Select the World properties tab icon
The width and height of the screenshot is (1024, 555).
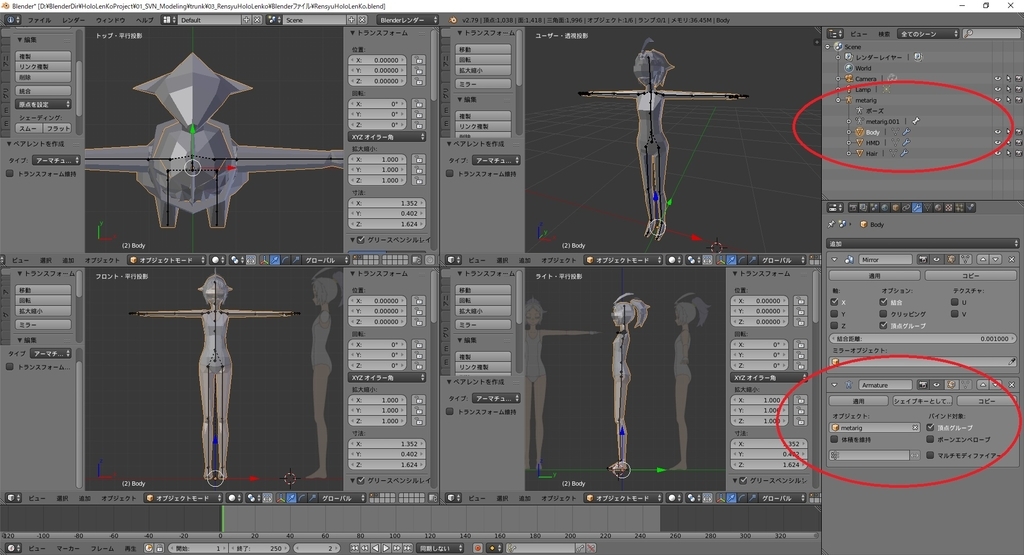coord(885,208)
